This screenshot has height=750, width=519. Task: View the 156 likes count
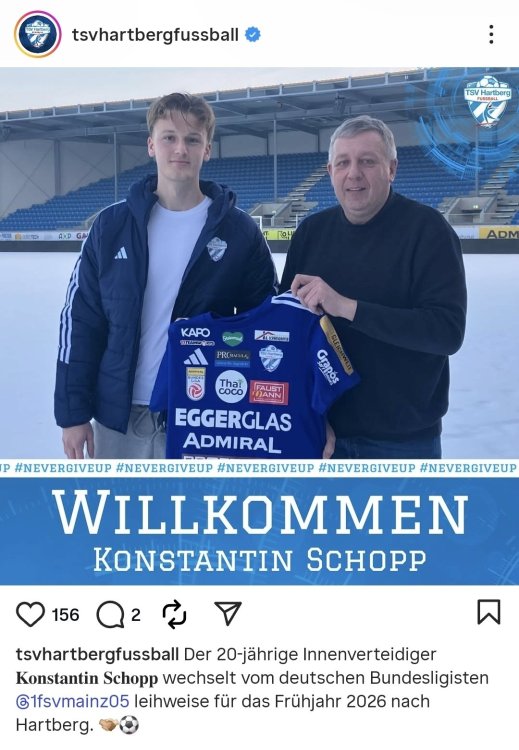click(65, 614)
